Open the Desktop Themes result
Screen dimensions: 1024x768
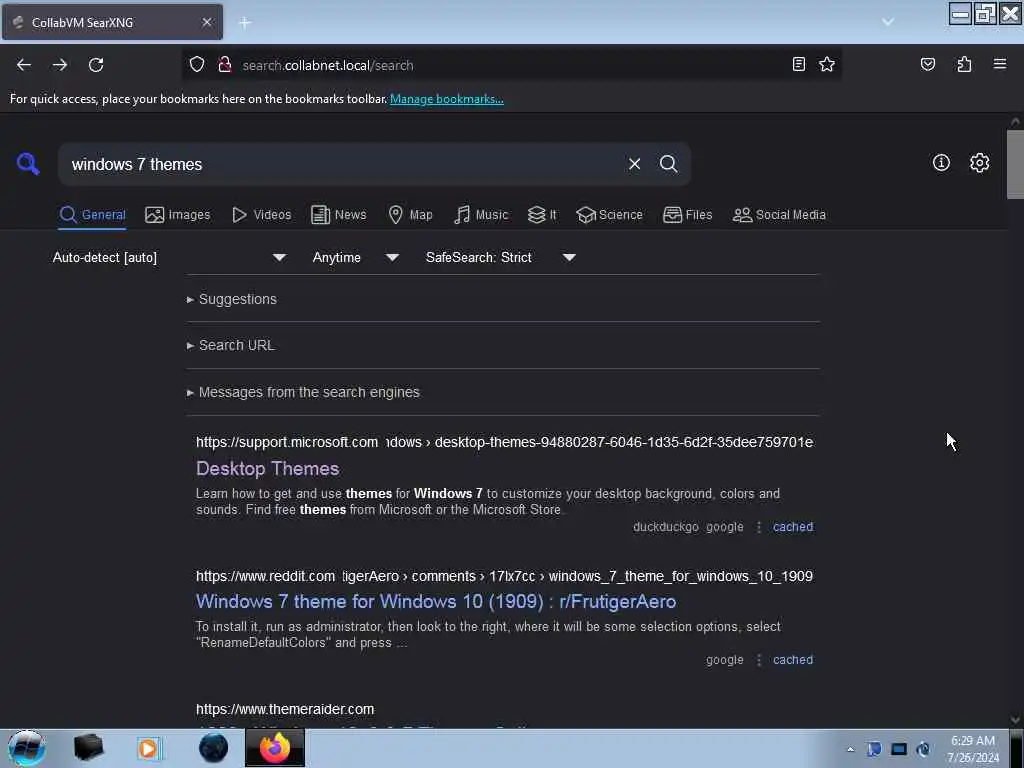pyautogui.click(x=268, y=468)
